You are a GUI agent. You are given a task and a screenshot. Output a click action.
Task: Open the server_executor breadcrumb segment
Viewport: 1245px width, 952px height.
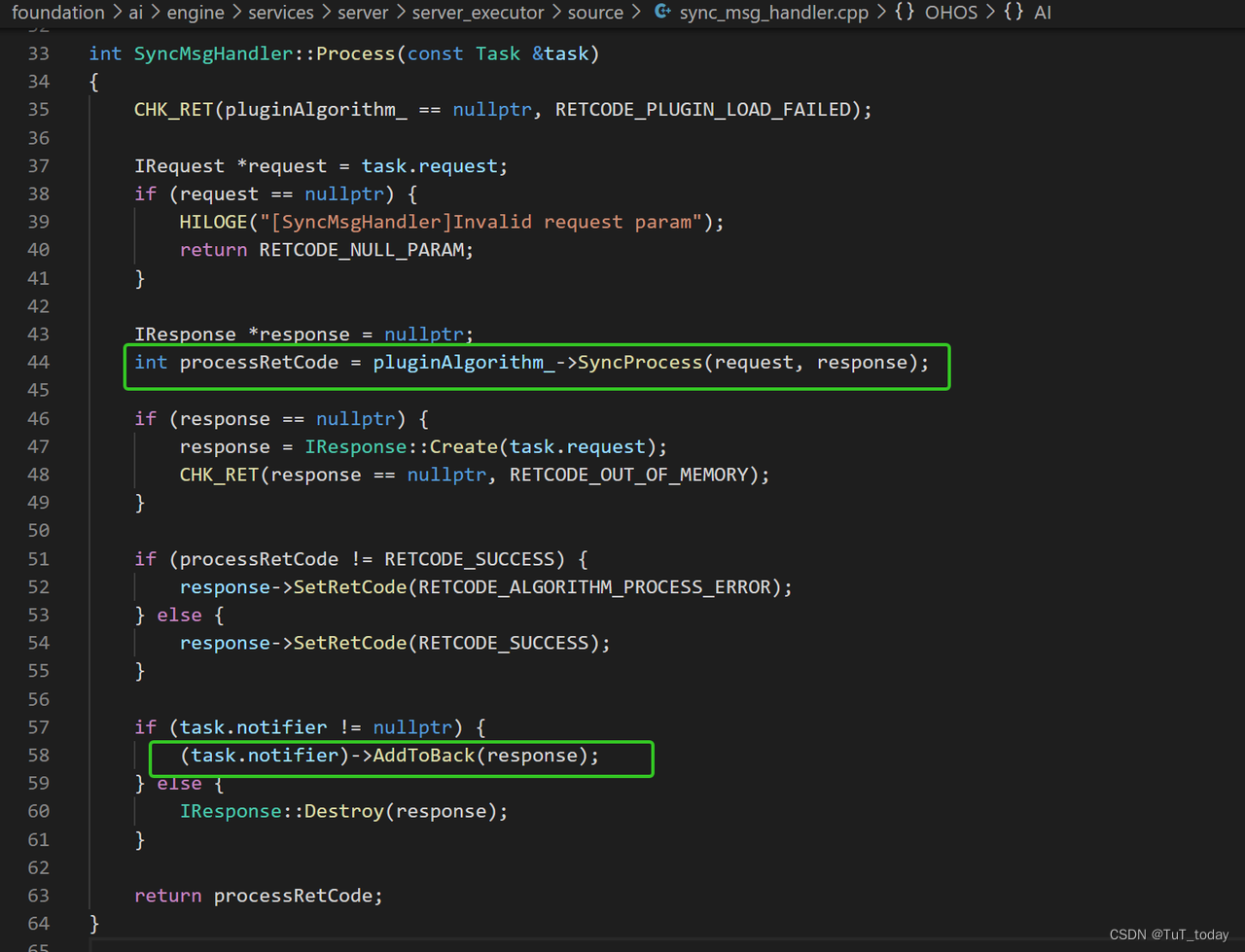479,12
